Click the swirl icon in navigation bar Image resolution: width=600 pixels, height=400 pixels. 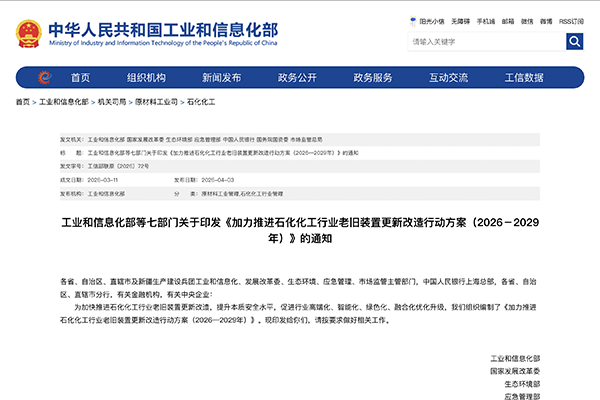pyautogui.click(x=44, y=78)
